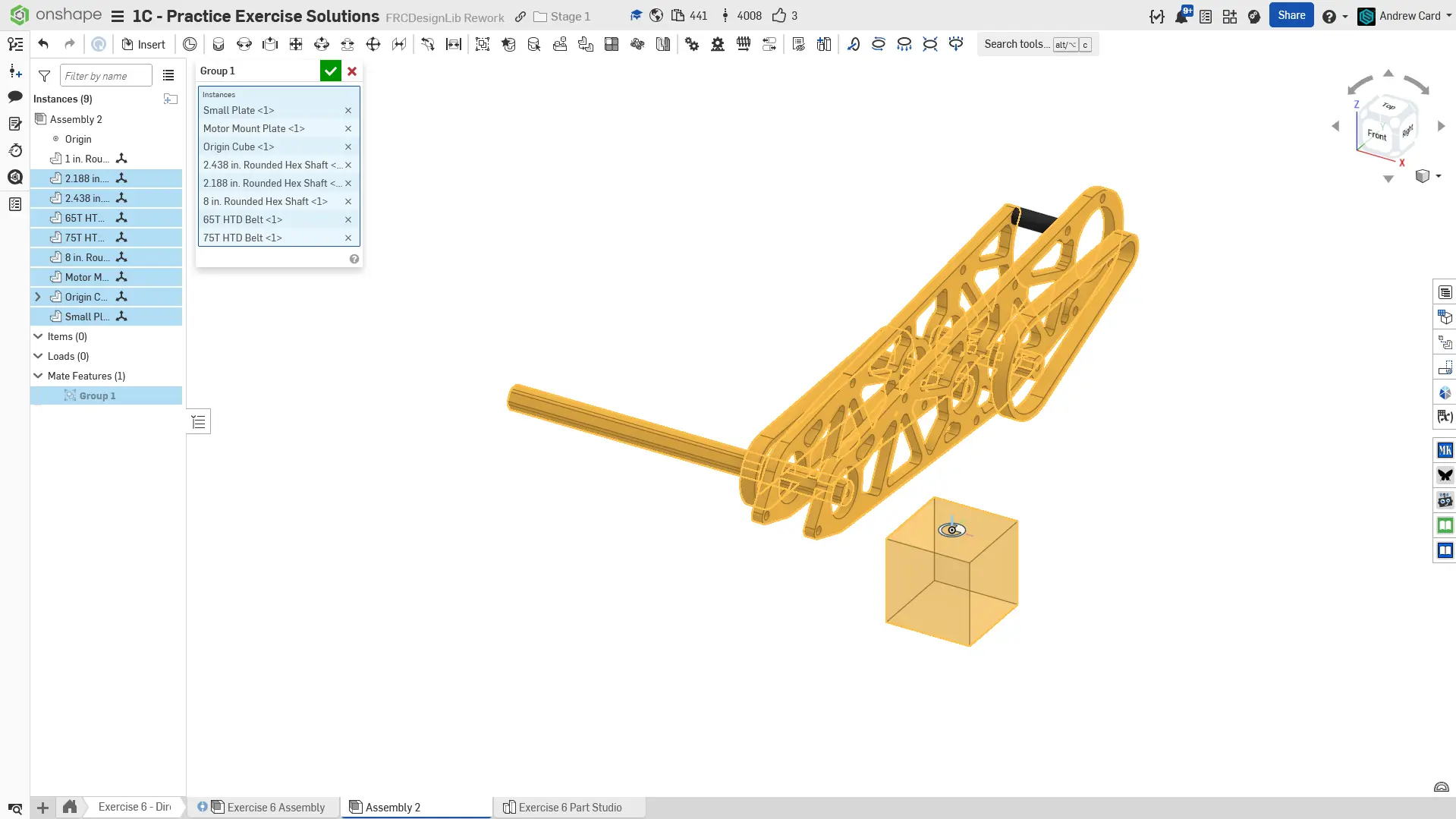Select the Revolute mate tool
The width and height of the screenshot is (1456, 819).
pyautogui.click(x=244, y=45)
